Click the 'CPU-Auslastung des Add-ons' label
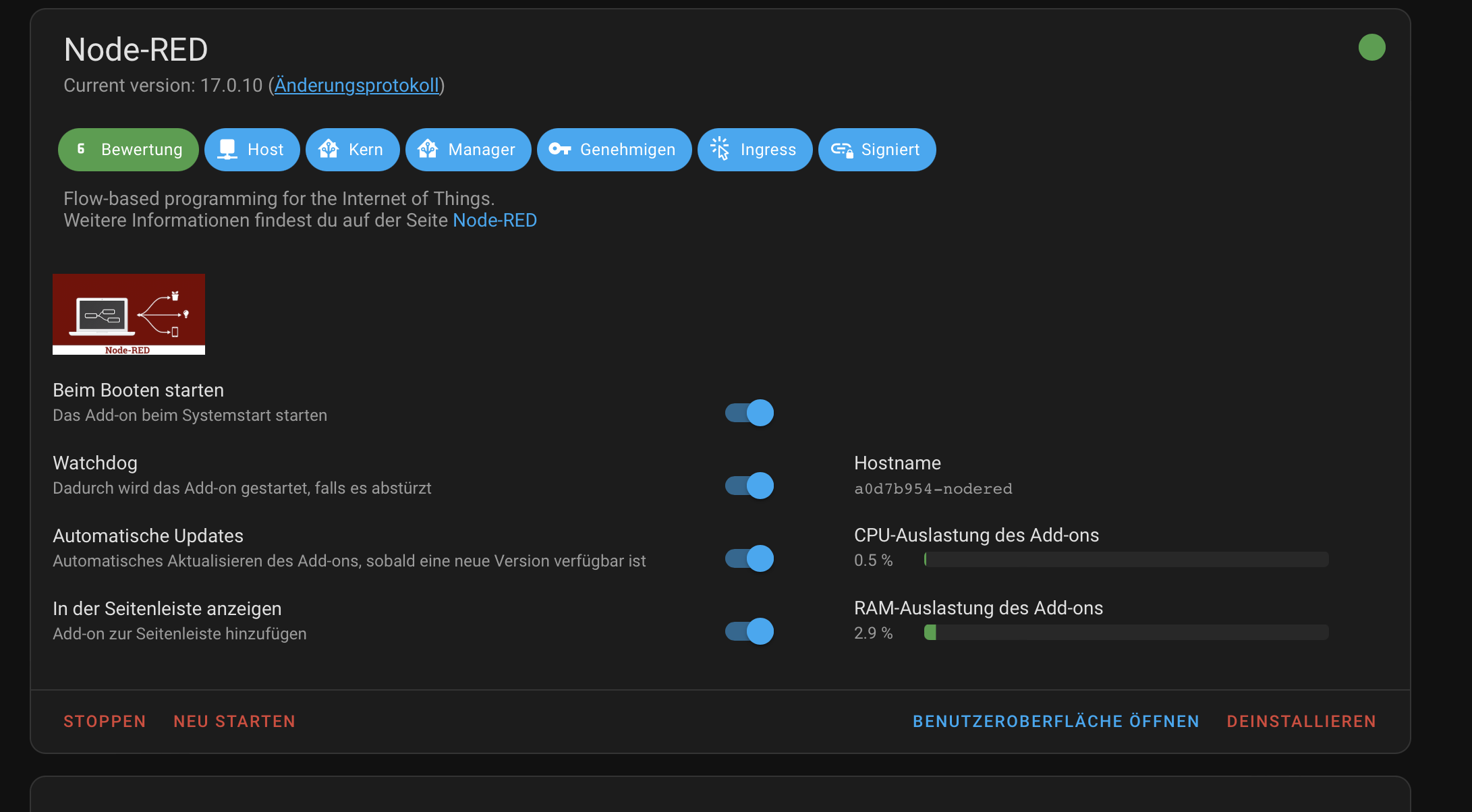This screenshot has width=1472, height=812. [976, 535]
